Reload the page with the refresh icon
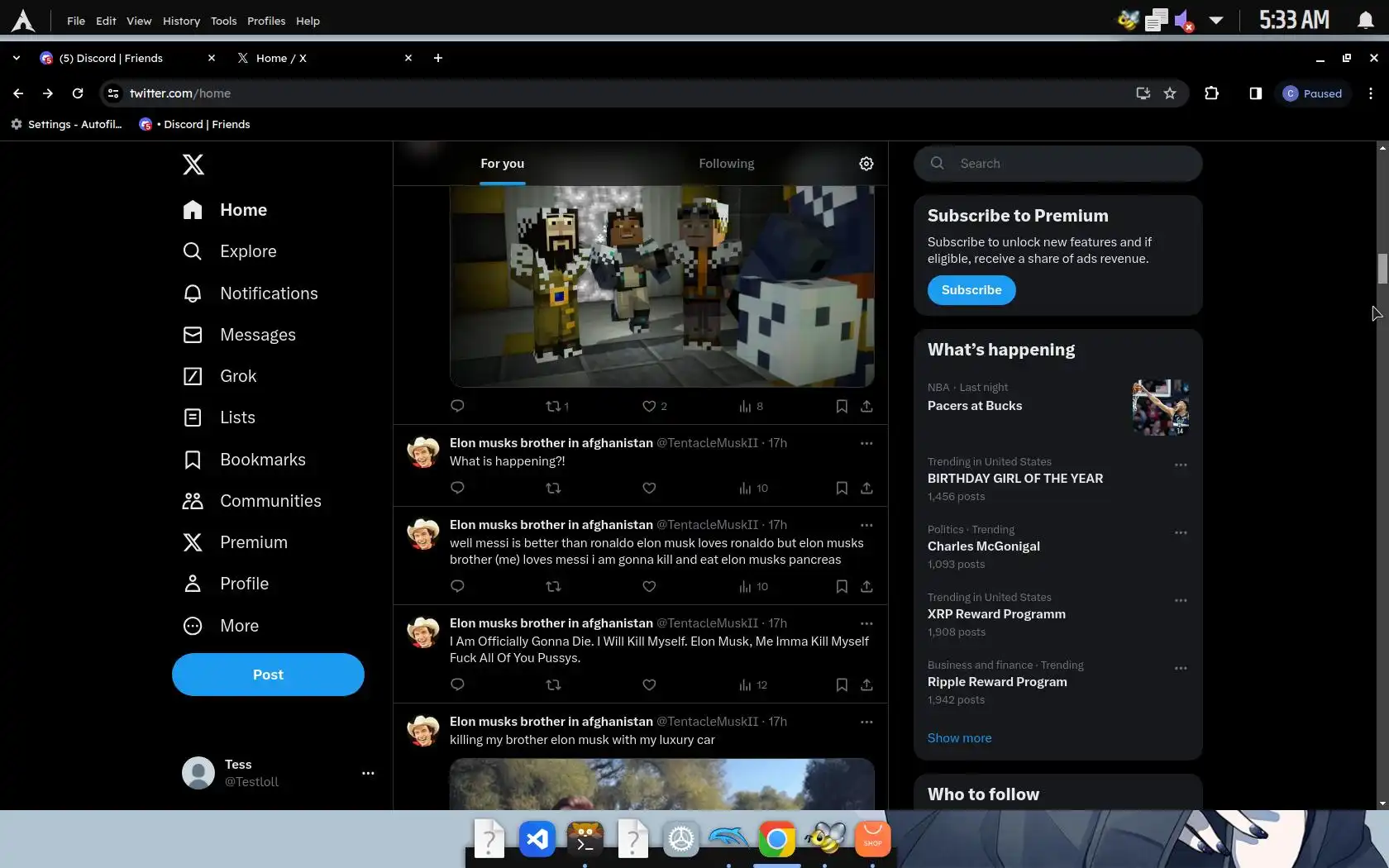This screenshot has height=868, width=1389. (78, 93)
